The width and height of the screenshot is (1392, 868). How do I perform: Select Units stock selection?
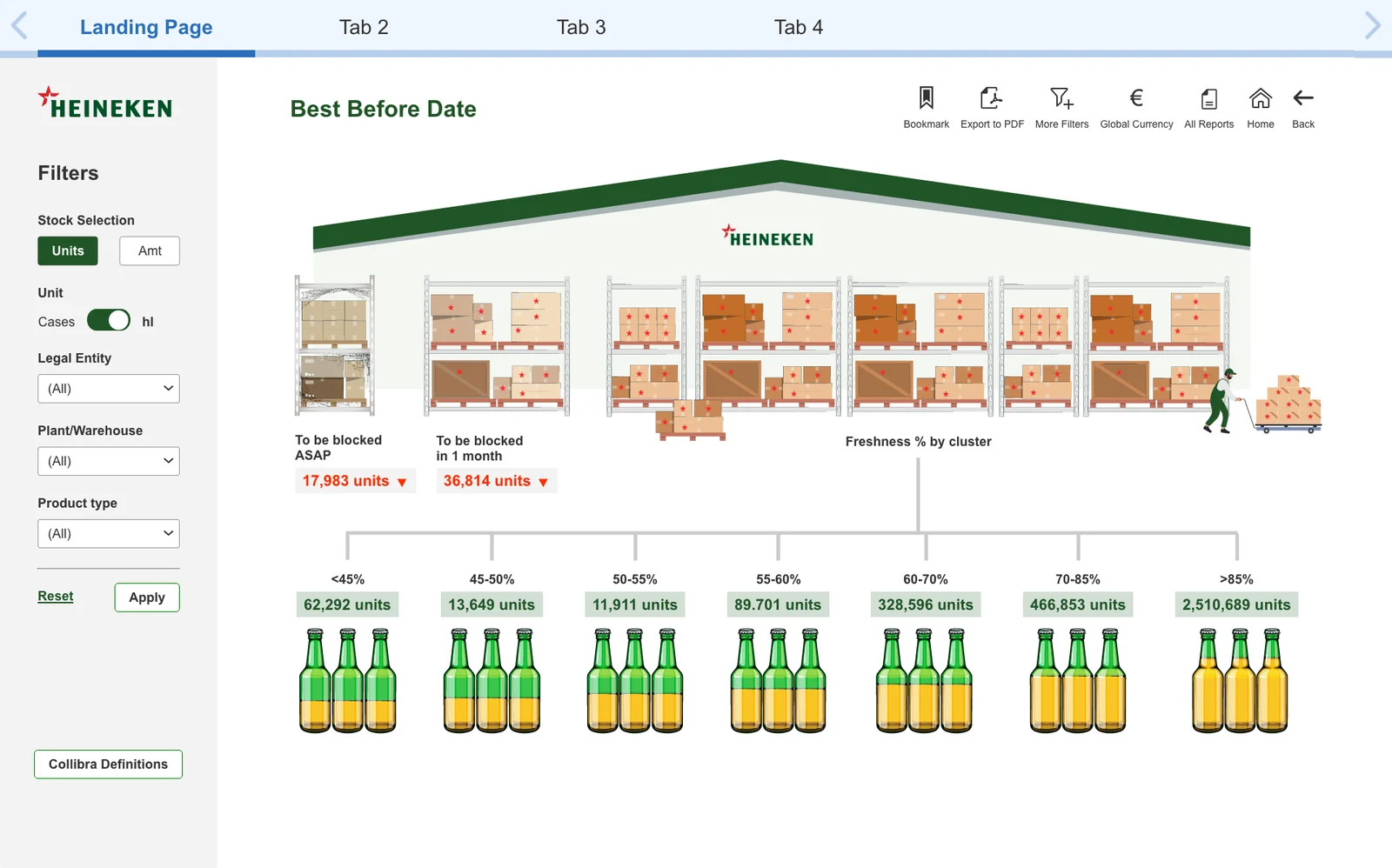(x=68, y=250)
